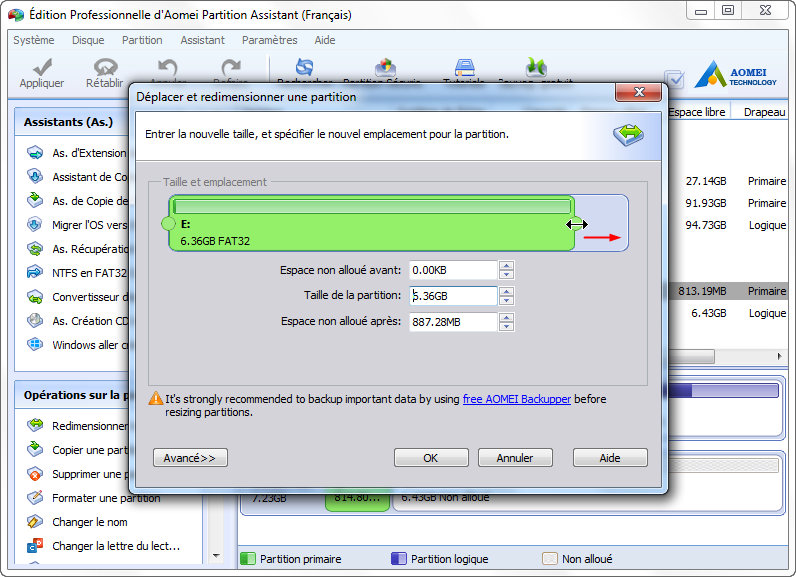Select the row with 27.14GB free
The image size is (796, 577).
[x=728, y=181]
